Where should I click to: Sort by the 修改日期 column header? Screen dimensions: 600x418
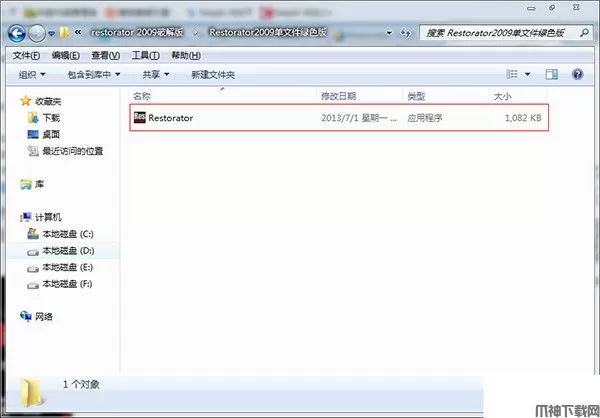pos(339,96)
